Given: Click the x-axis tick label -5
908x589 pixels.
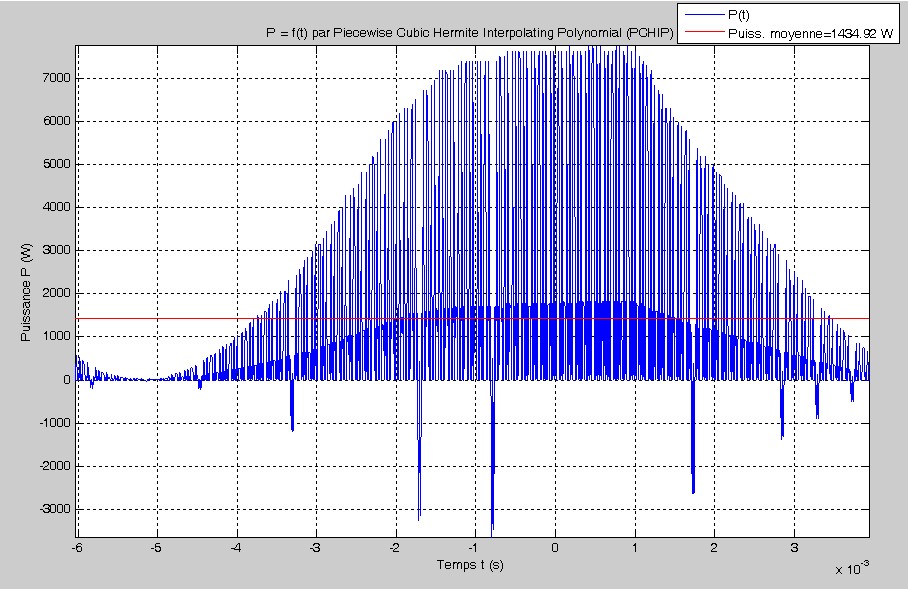Looking at the screenshot, I should click(x=156, y=547).
